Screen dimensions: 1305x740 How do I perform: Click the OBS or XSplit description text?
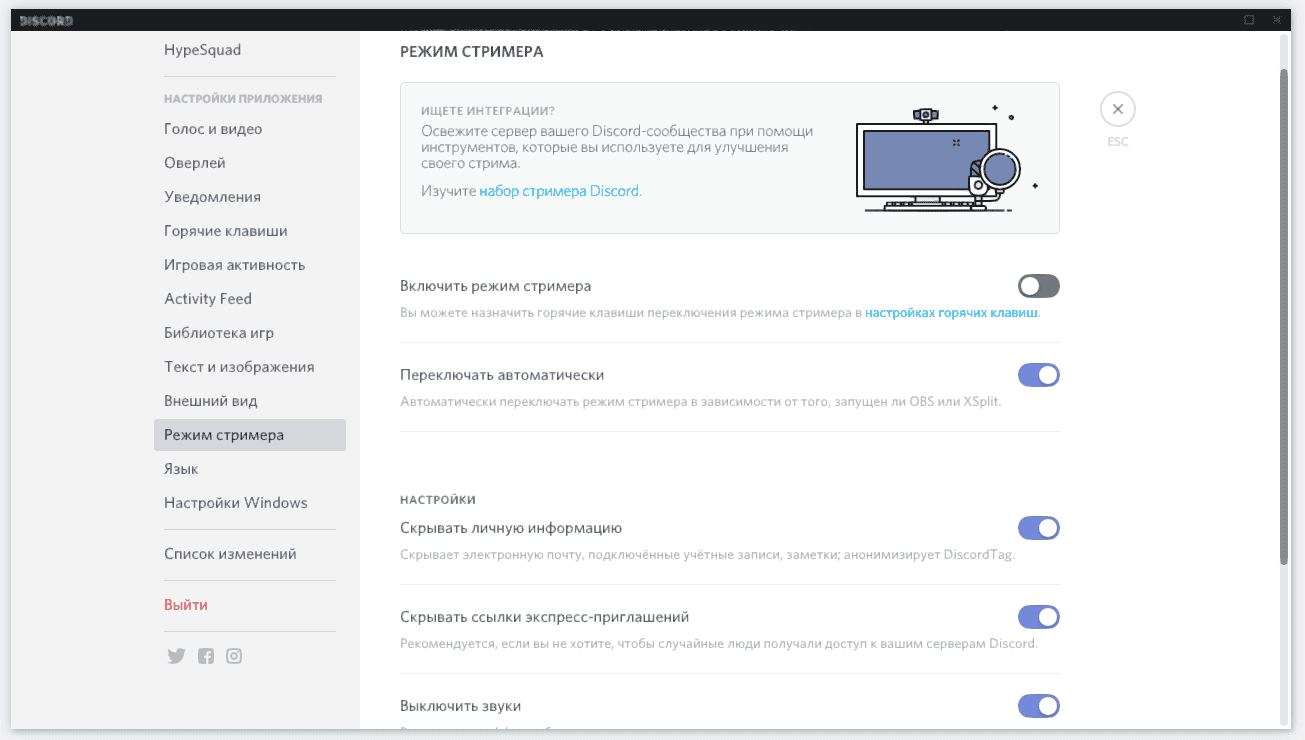701,402
